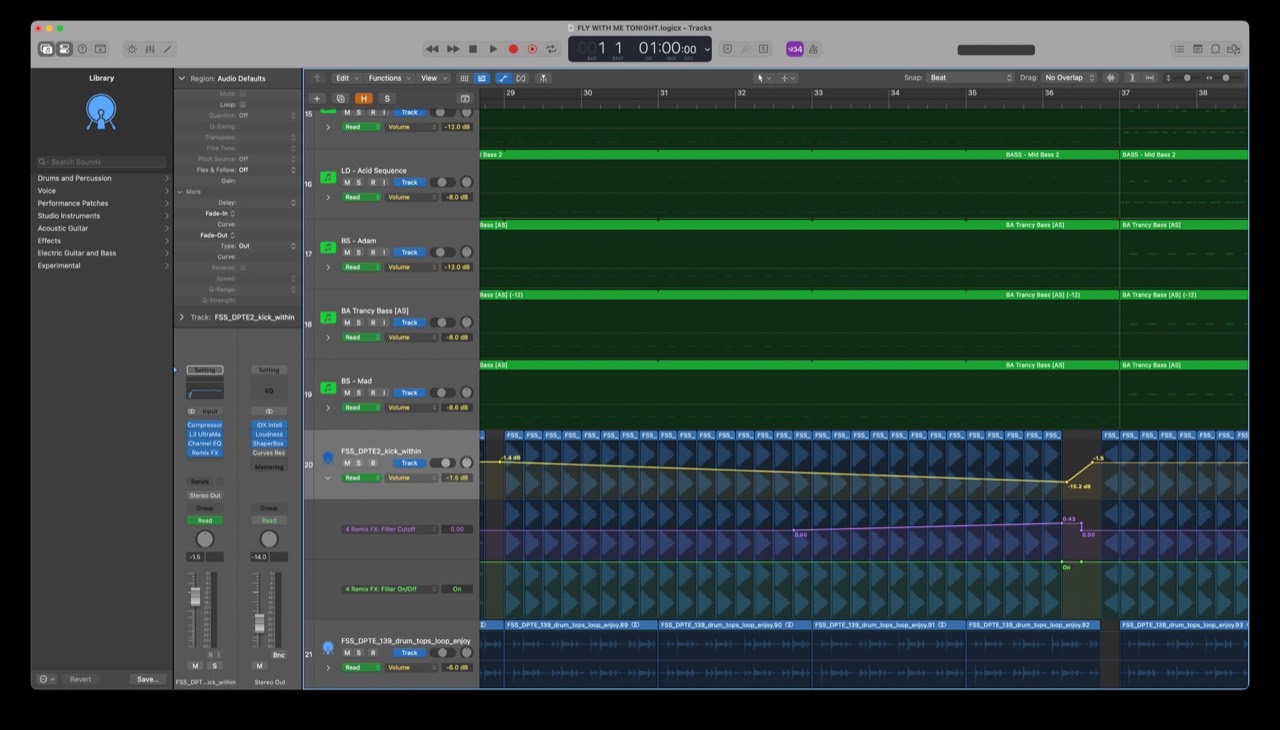Fast forward the playhead
1280x730 pixels.
453,49
